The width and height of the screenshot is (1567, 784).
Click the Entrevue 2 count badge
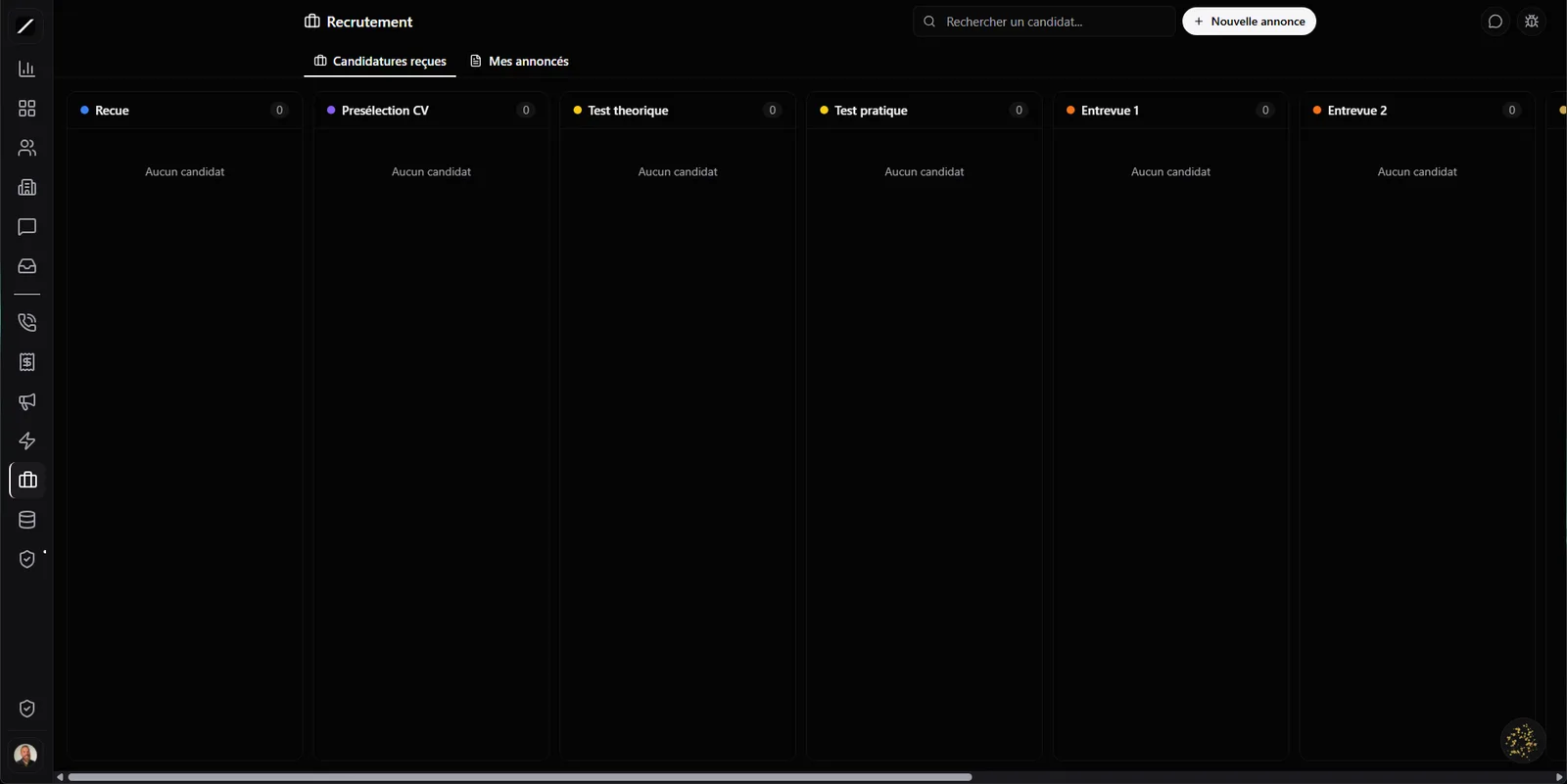tap(1512, 111)
